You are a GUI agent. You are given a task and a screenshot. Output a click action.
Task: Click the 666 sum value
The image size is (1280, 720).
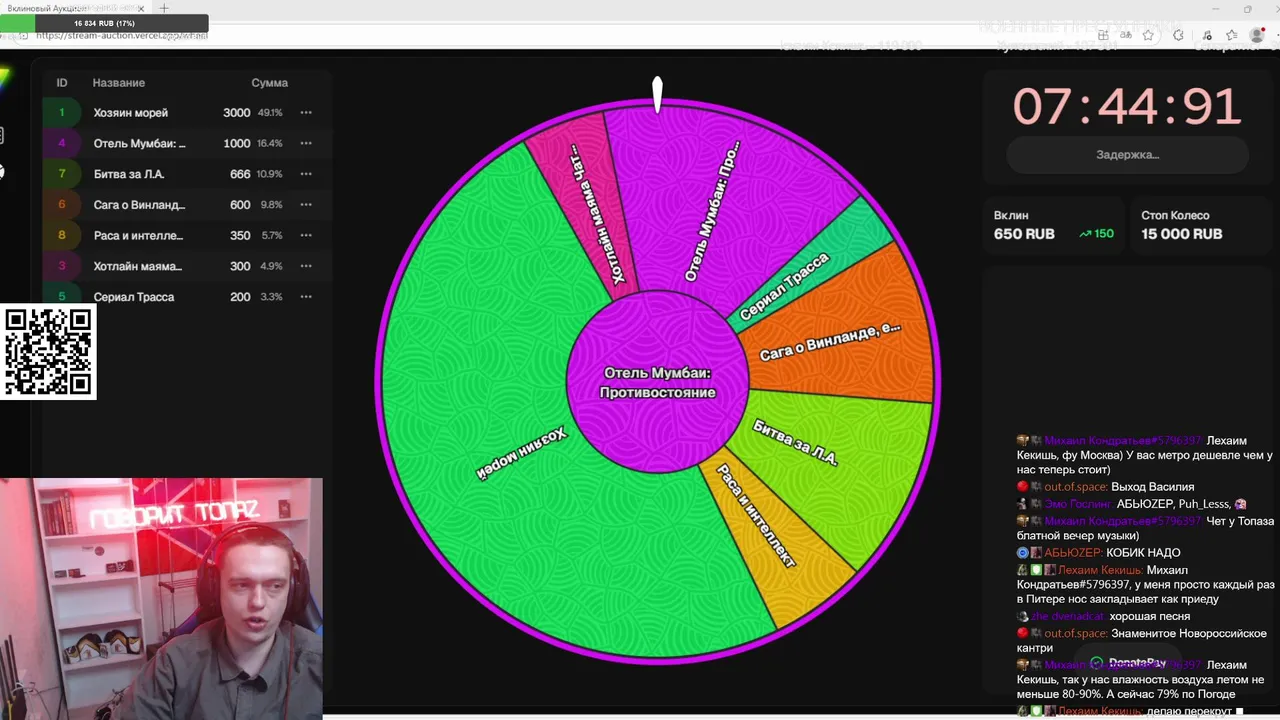240,174
